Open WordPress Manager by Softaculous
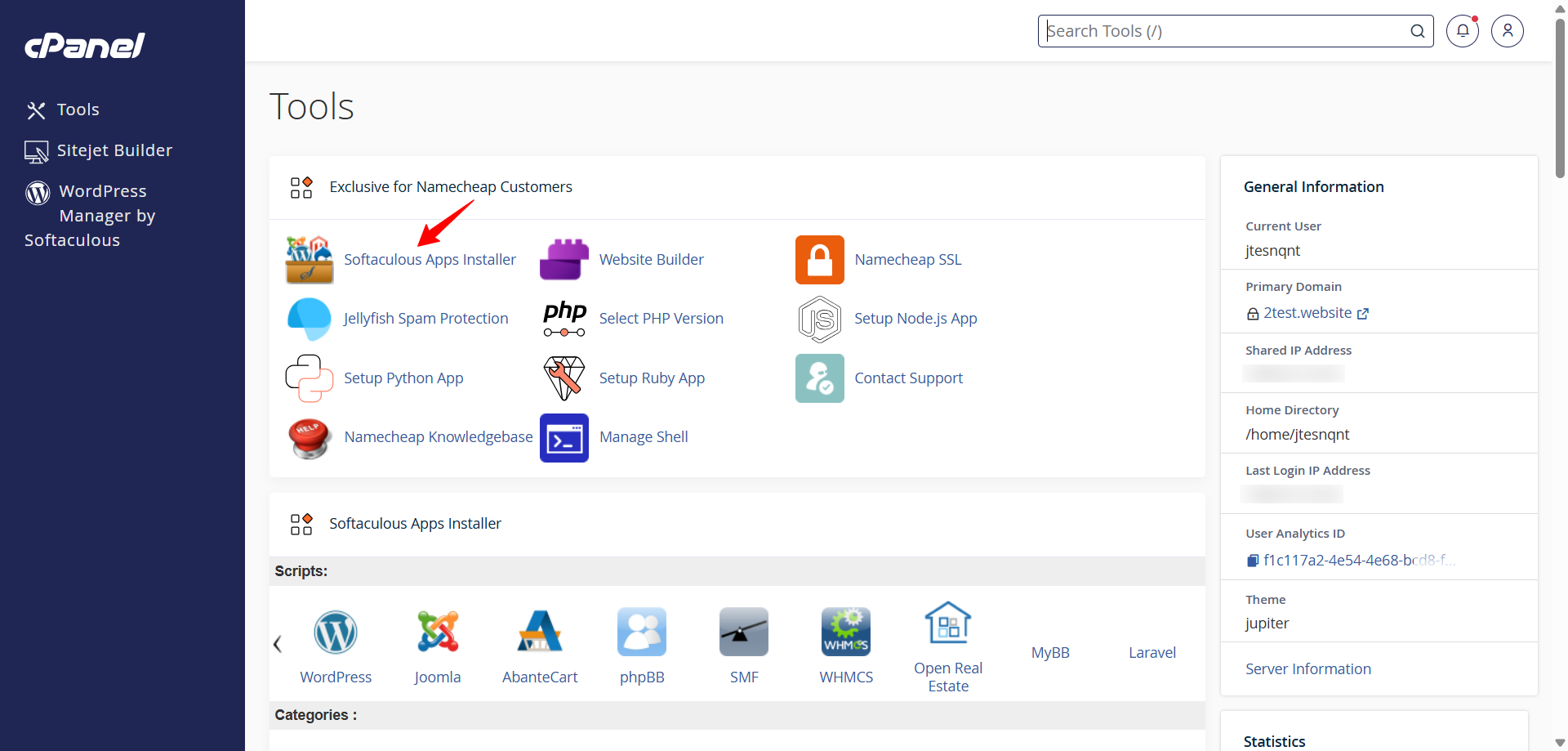 (x=90, y=216)
